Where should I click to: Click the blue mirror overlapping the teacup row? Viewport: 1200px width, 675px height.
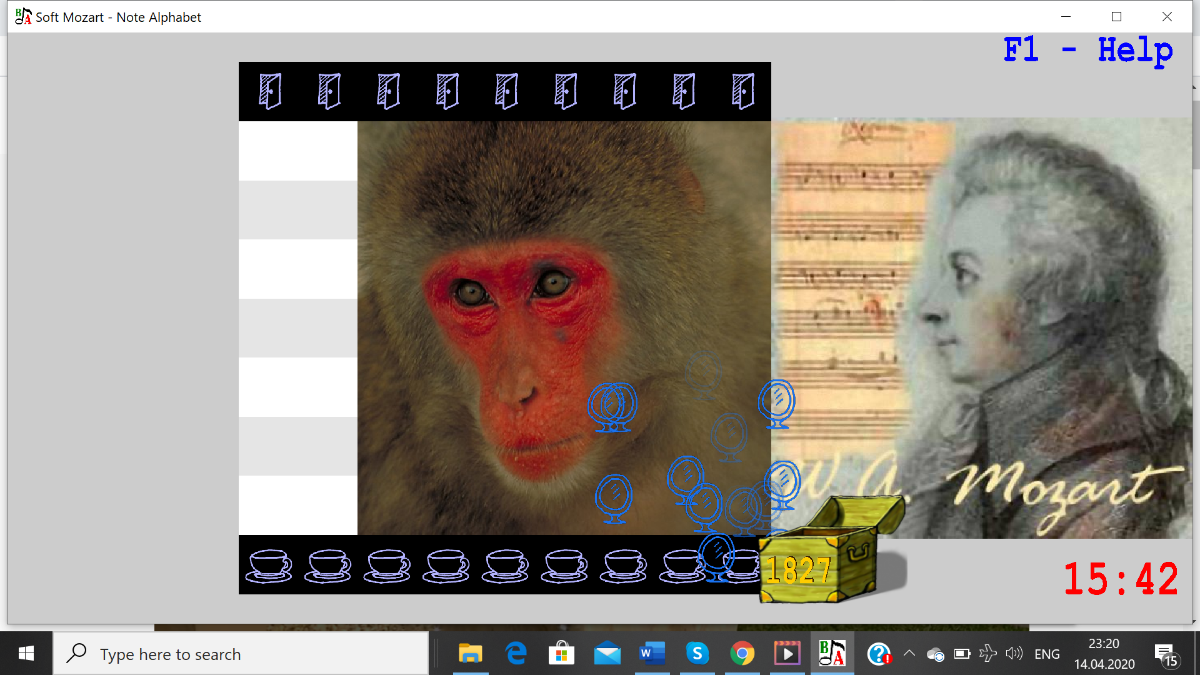coord(716,558)
